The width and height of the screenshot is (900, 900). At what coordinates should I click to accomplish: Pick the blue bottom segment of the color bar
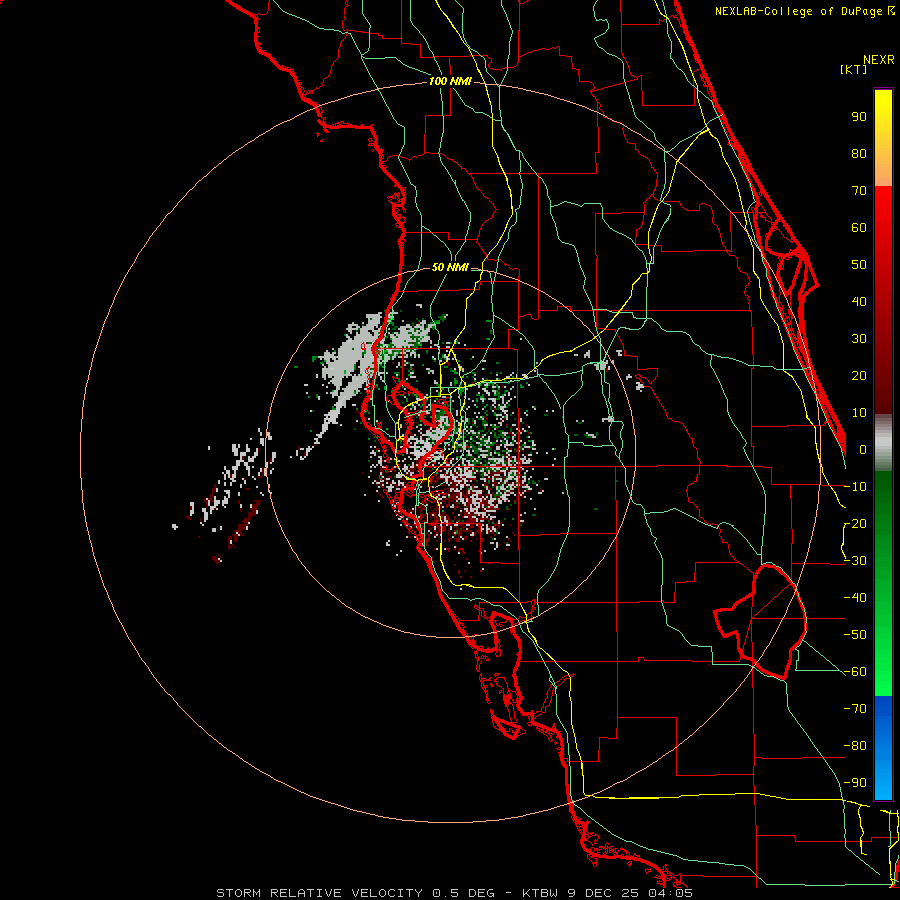(x=883, y=748)
